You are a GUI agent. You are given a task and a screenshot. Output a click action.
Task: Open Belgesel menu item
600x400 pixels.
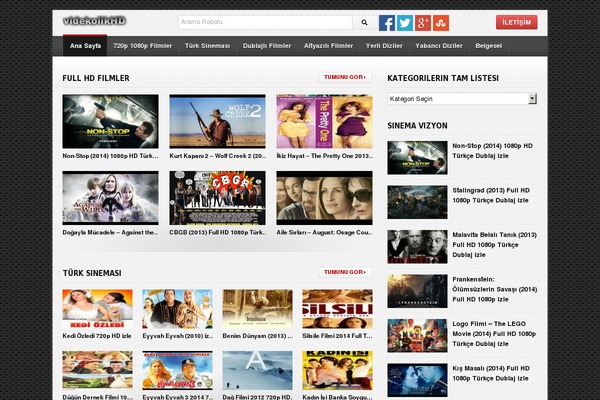(488, 46)
